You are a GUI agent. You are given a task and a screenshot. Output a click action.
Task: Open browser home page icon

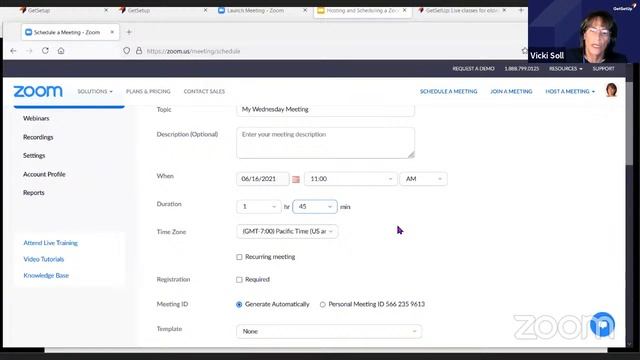point(61,51)
